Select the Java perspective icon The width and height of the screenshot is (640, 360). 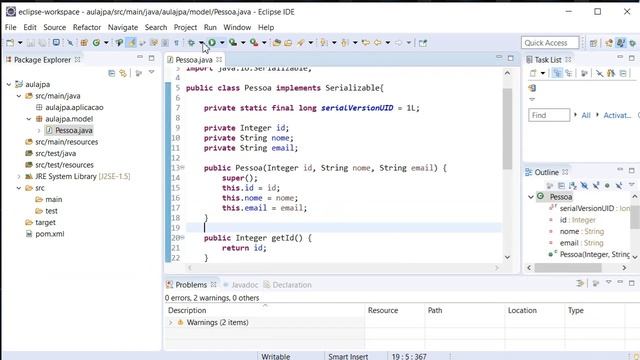[621, 43]
